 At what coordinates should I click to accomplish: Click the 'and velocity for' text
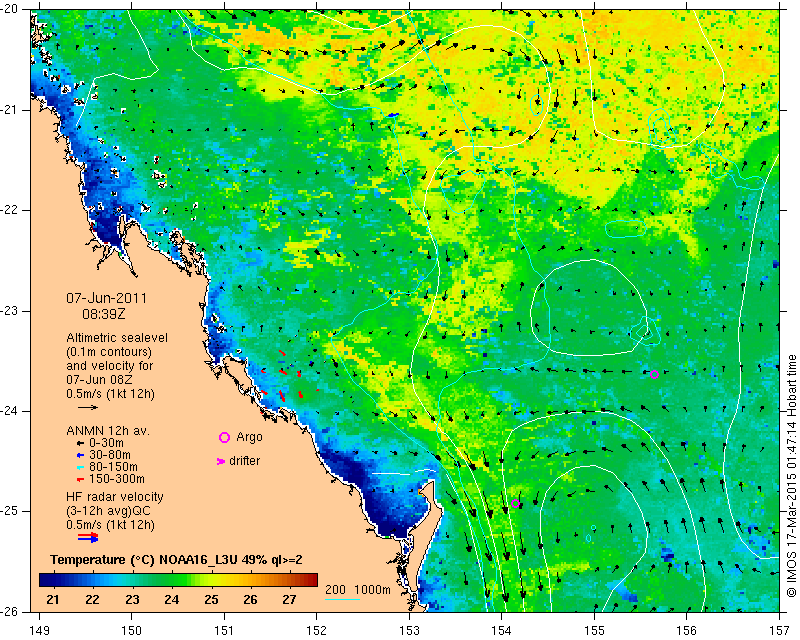110,366
